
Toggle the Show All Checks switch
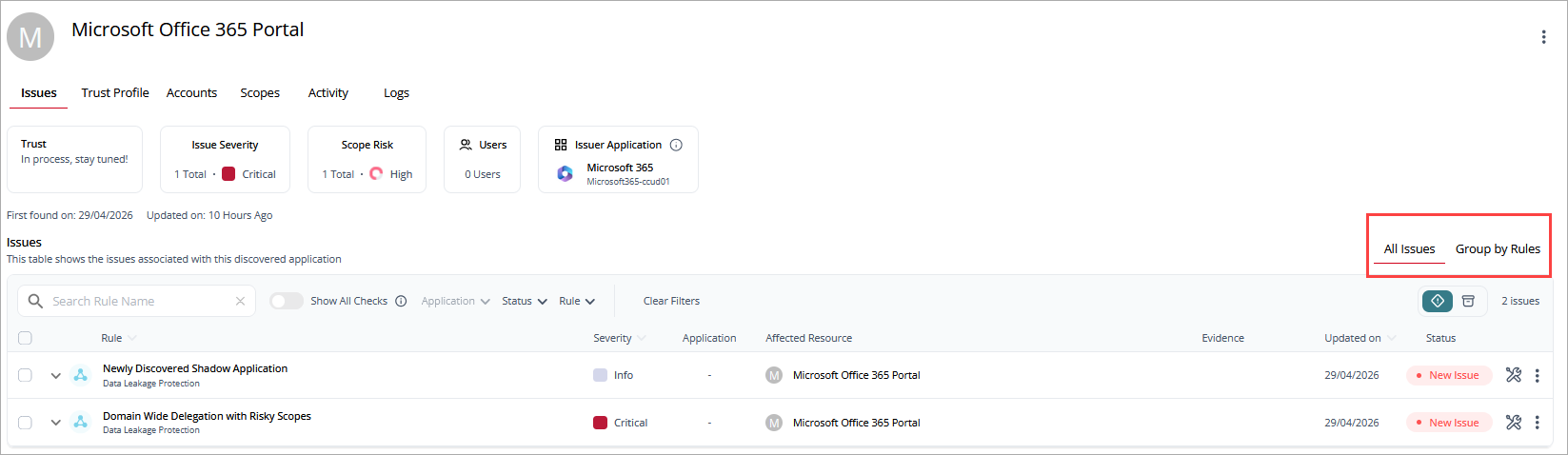click(286, 301)
